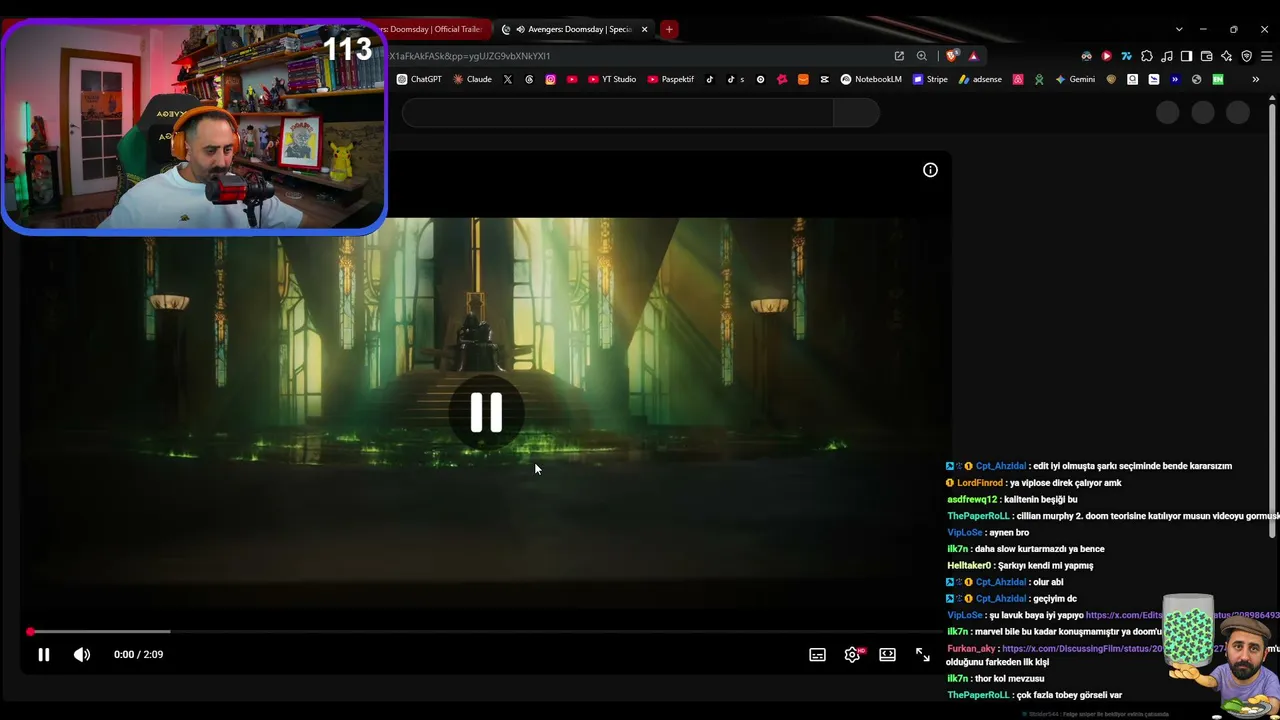The image size is (1280, 720).
Task: Open the Instagram bookmark
Action: tap(550, 79)
